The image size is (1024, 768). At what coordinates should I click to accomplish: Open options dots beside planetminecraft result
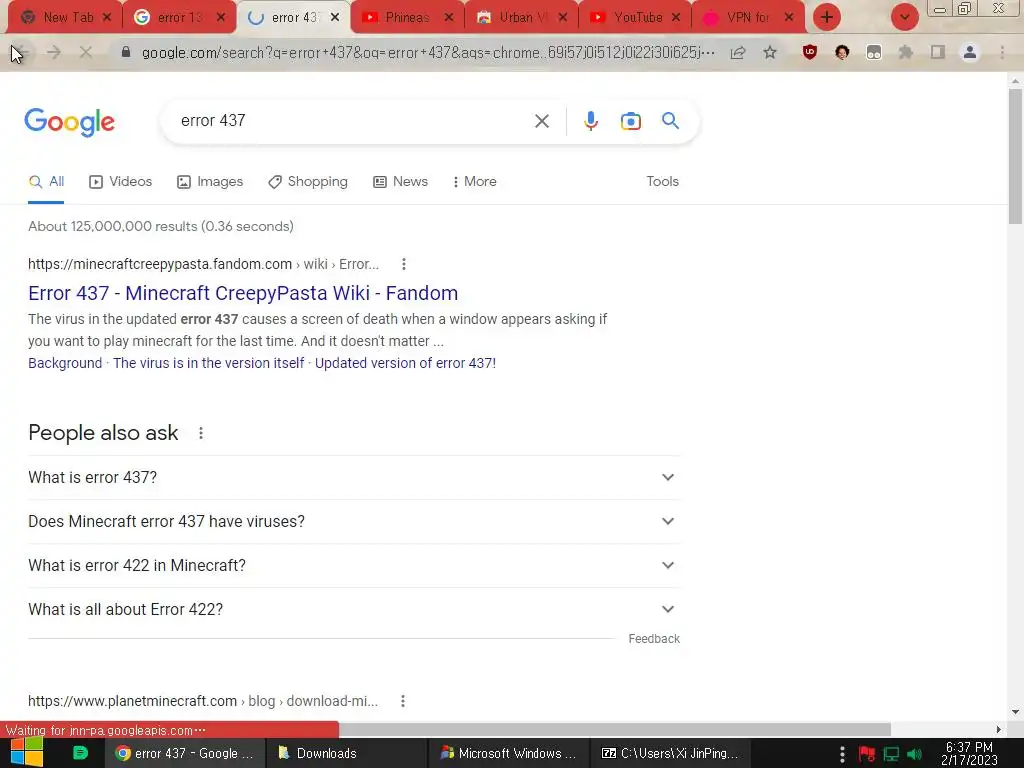pyautogui.click(x=403, y=701)
